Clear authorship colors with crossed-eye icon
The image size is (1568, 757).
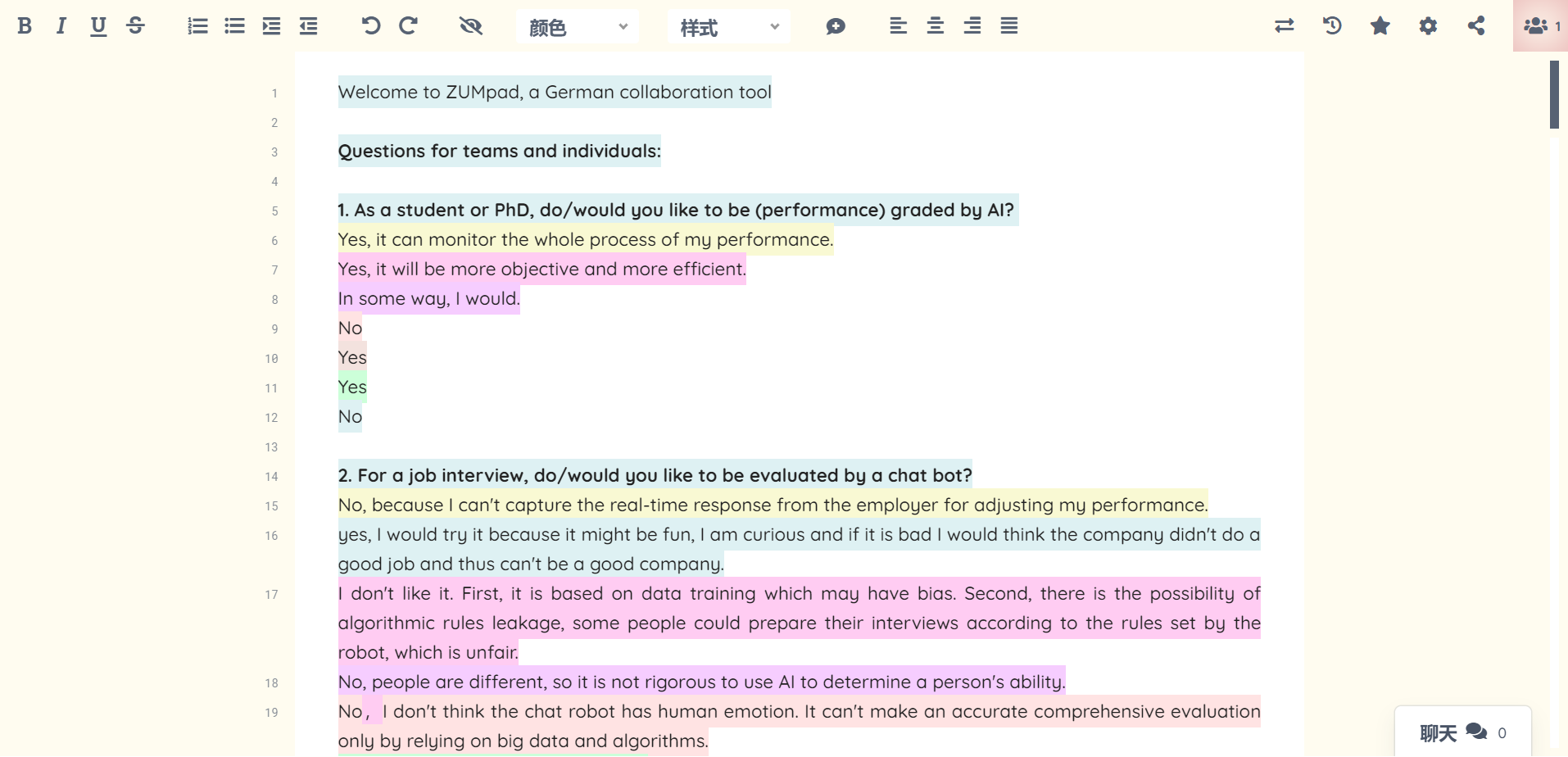[470, 26]
